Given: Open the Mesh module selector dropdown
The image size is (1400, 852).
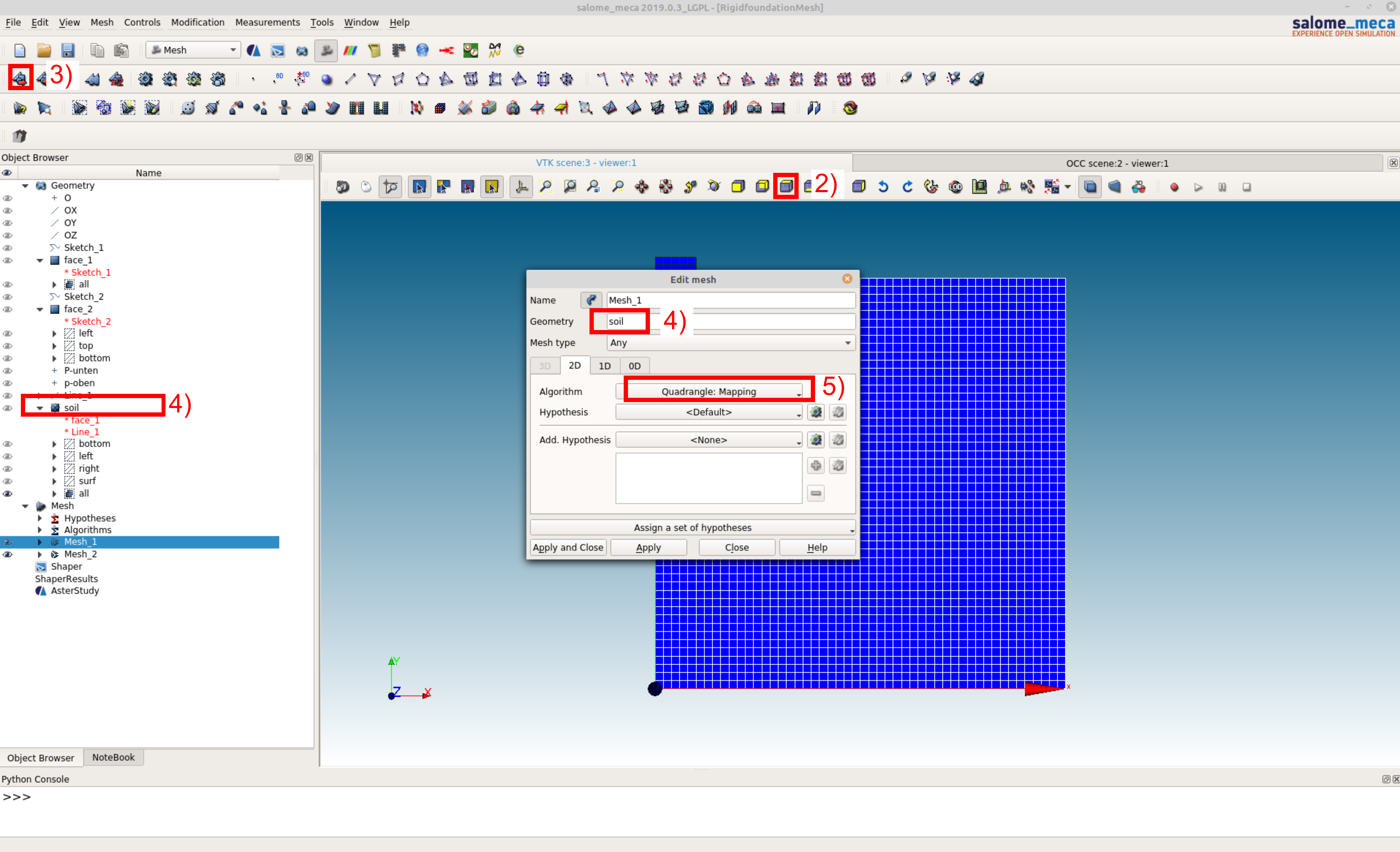Looking at the screenshot, I should [x=193, y=50].
